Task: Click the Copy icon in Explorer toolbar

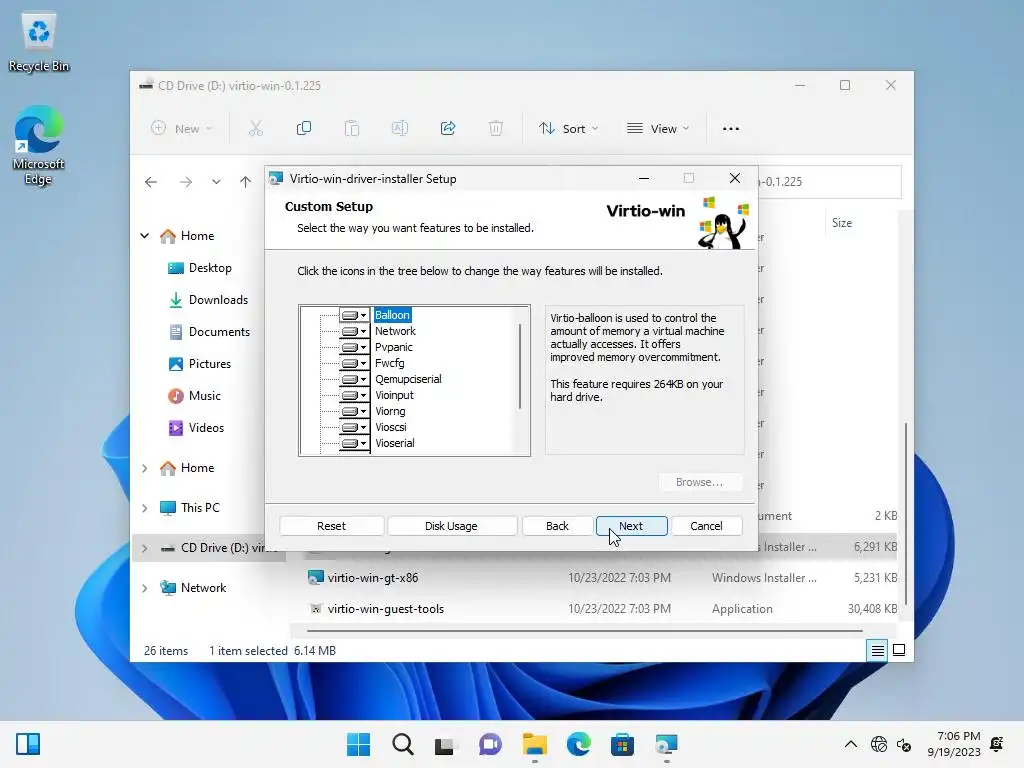Action: (304, 129)
